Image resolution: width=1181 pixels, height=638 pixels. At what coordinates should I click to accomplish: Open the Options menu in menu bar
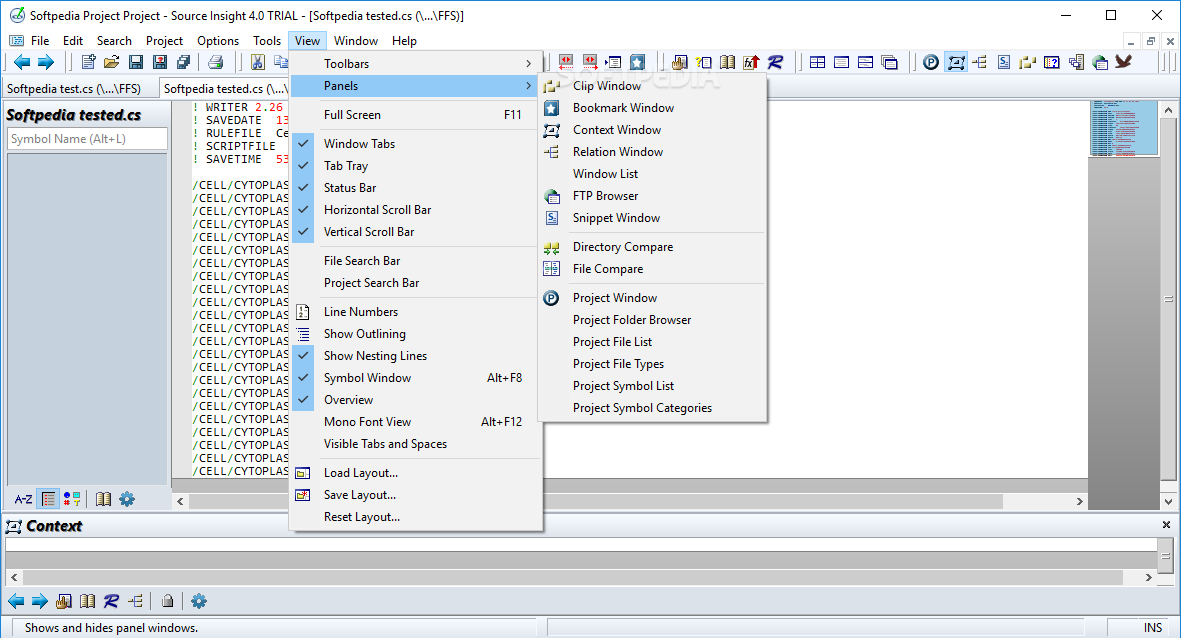218,41
